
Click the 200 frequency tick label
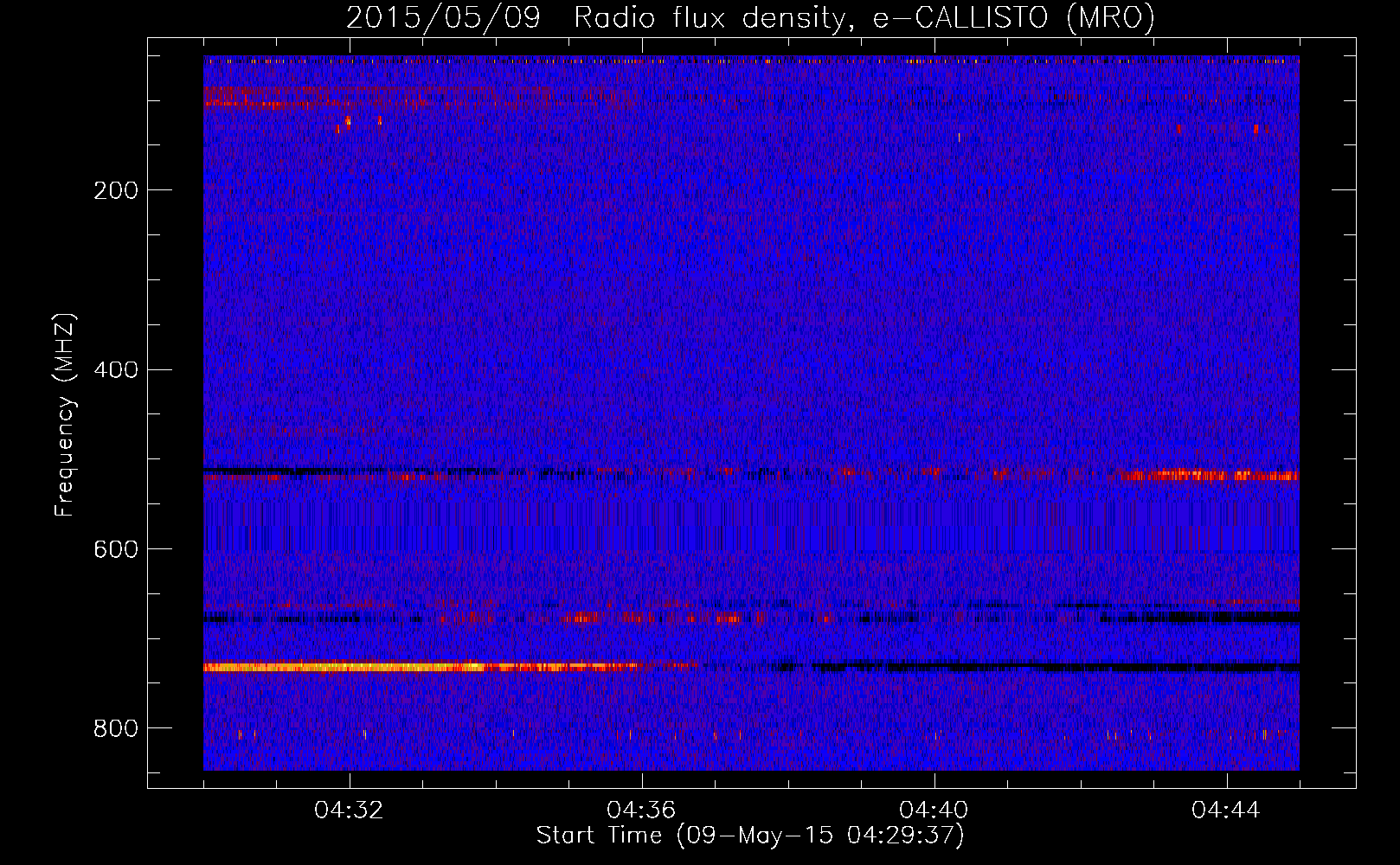click(116, 190)
